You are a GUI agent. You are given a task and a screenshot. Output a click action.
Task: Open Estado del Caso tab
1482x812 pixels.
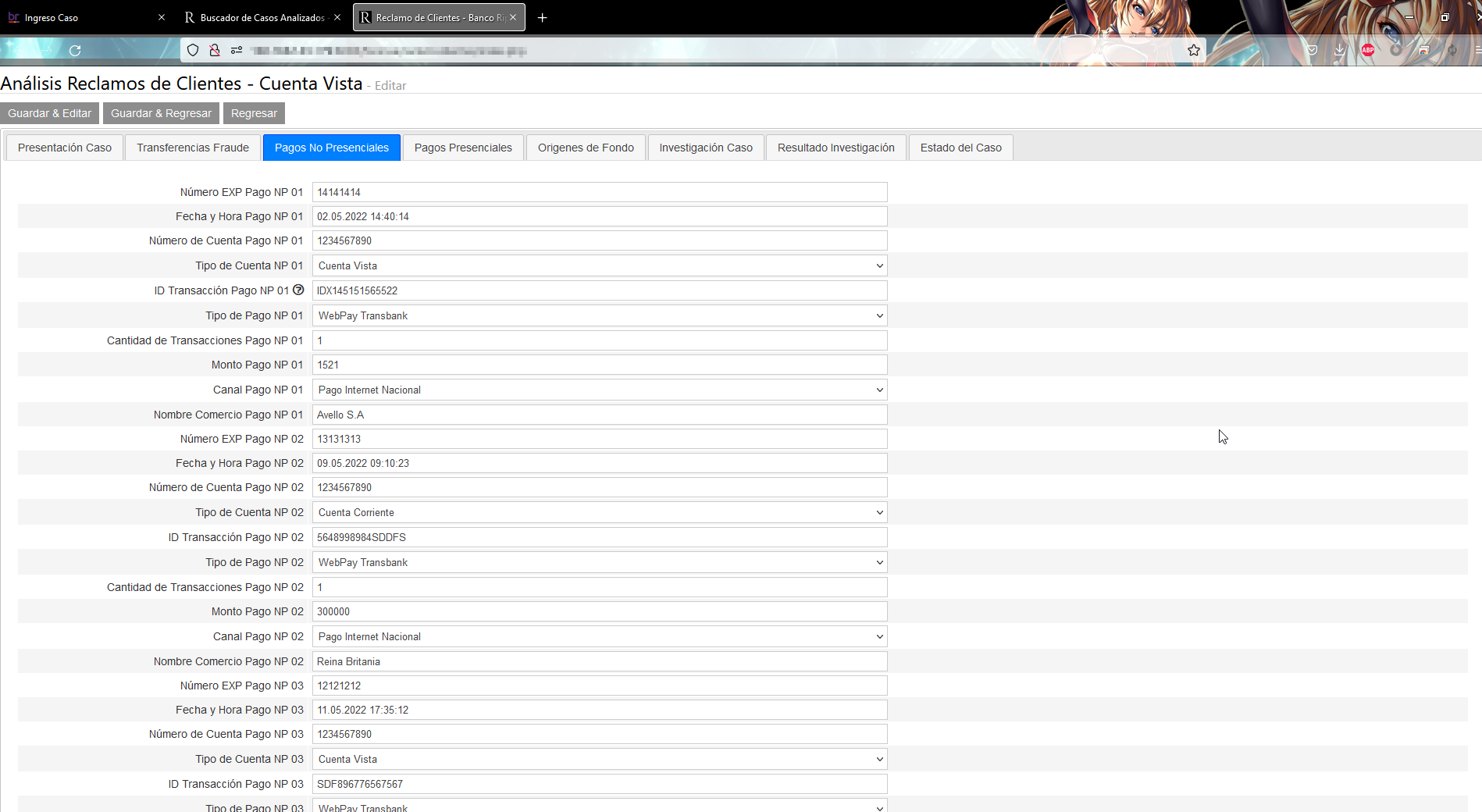click(961, 148)
